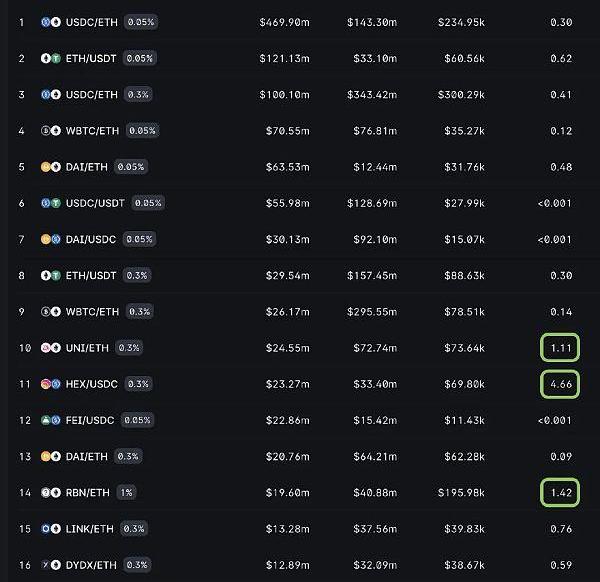Click the DAI/ETH 0.05% pair icons
600x582 pixels.
[49, 166]
